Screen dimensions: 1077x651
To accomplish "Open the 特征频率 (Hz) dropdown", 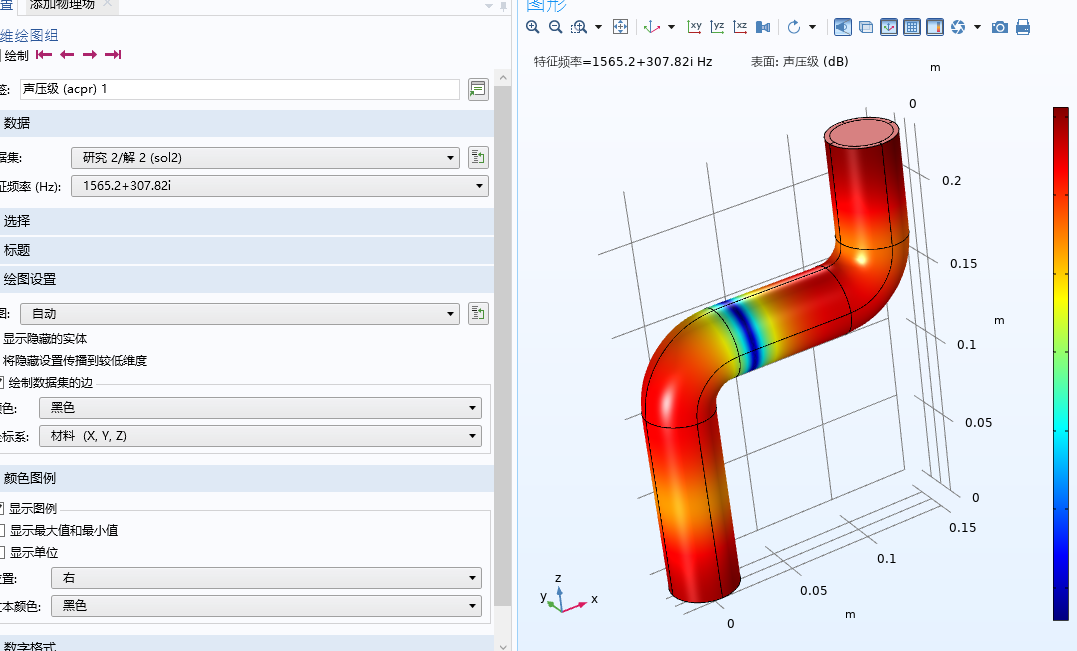I will tap(478, 185).
